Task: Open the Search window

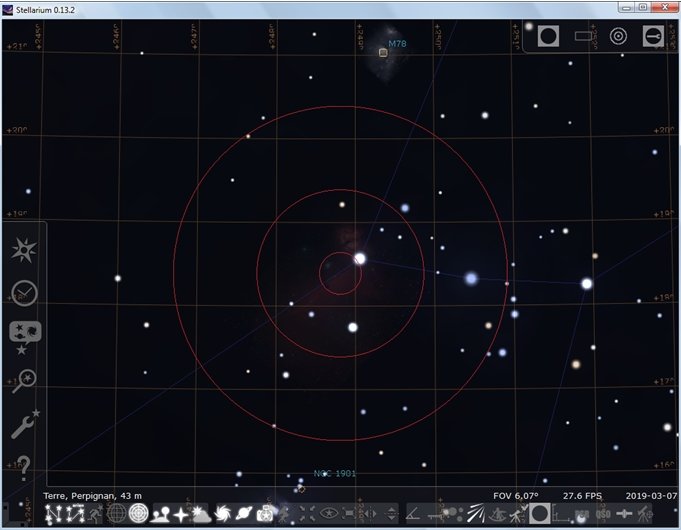Action: [x=24, y=381]
